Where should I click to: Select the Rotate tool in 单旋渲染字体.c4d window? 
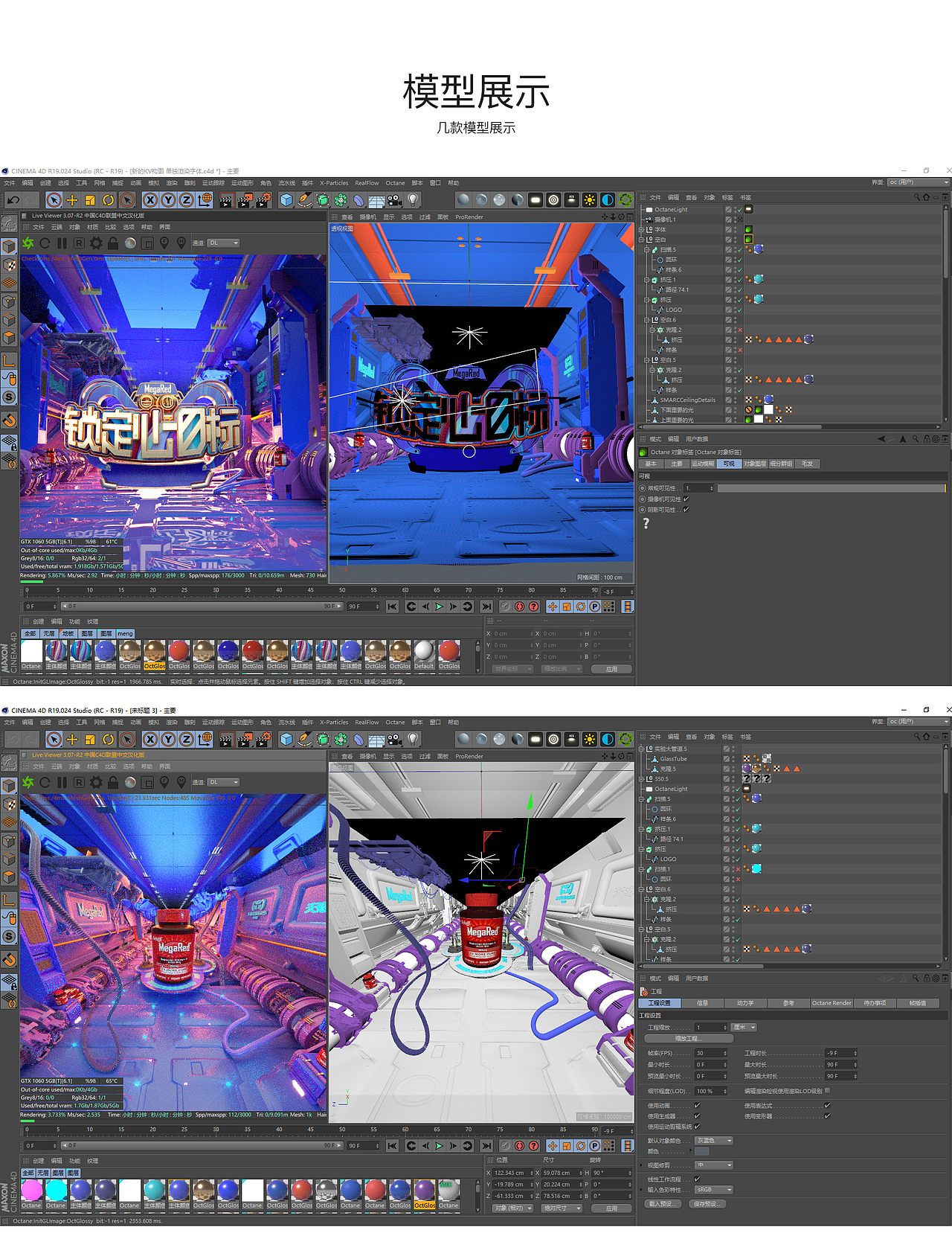[x=109, y=199]
